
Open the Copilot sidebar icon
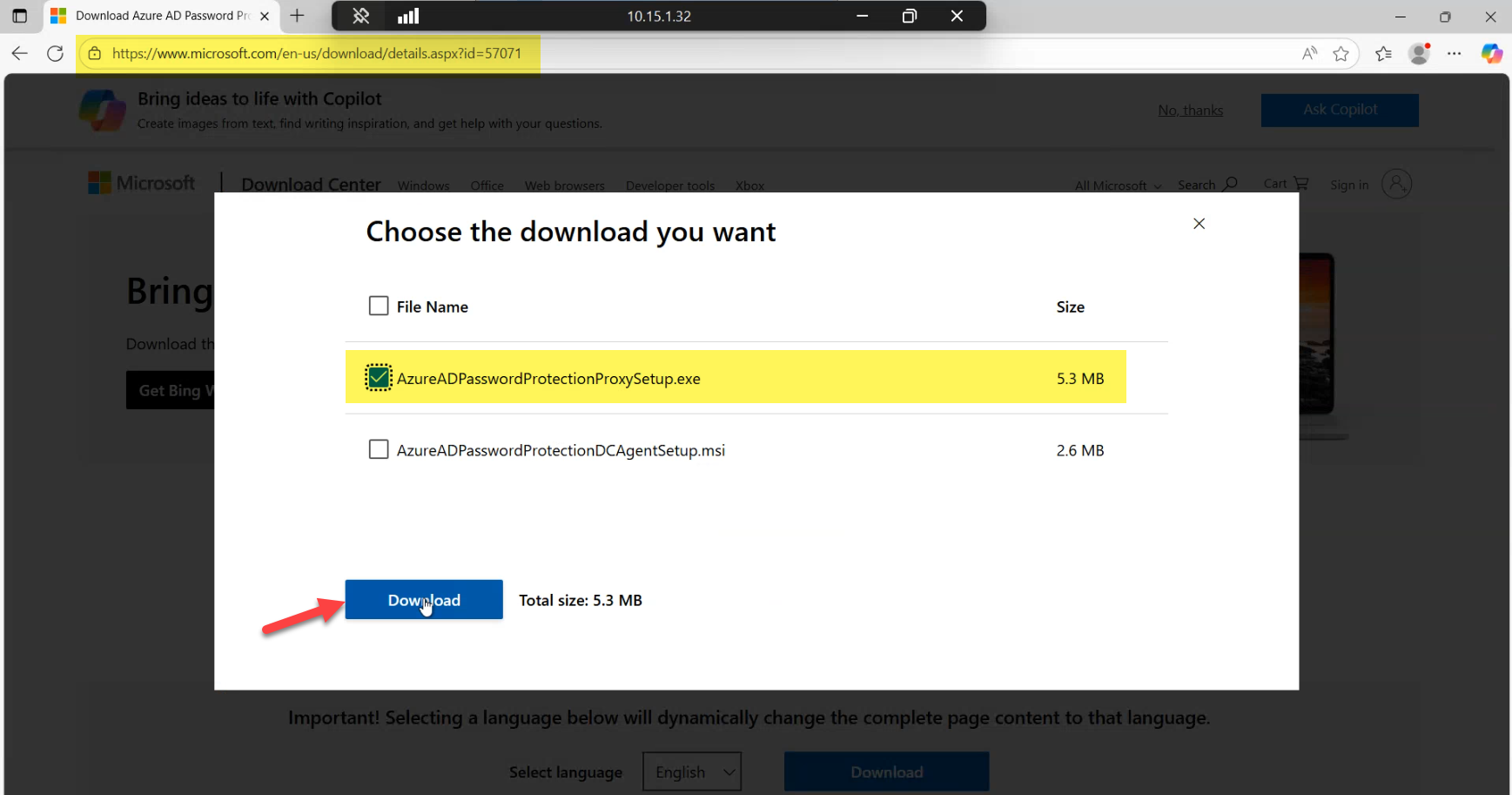pos(1492,54)
